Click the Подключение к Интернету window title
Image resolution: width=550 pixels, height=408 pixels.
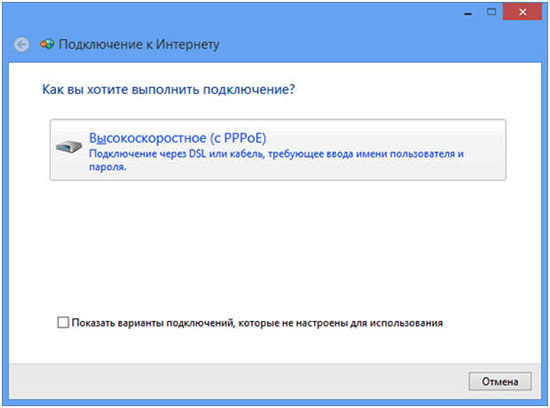139,45
